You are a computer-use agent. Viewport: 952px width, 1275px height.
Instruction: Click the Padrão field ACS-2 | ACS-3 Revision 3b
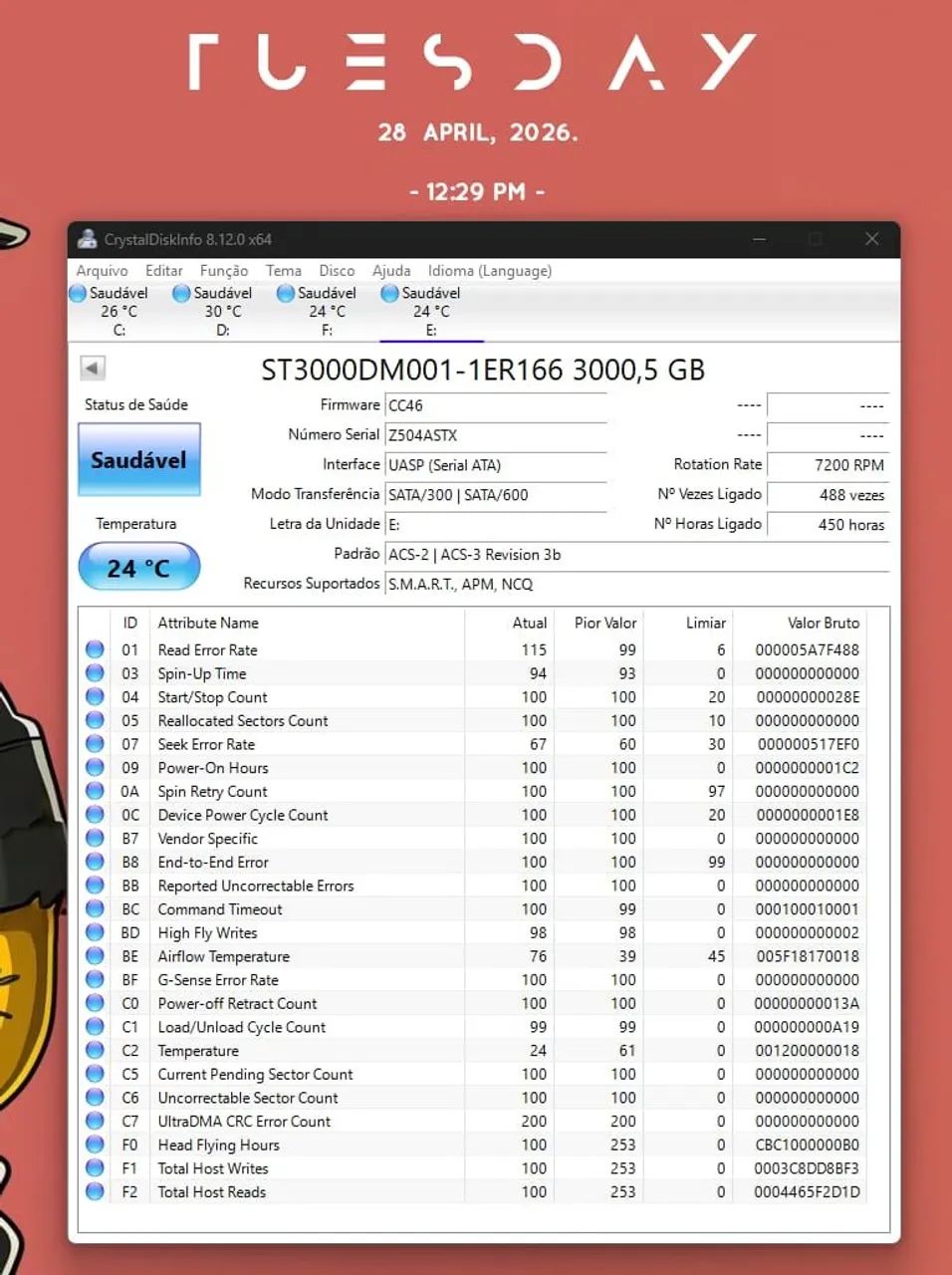pyautogui.click(x=637, y=555)
